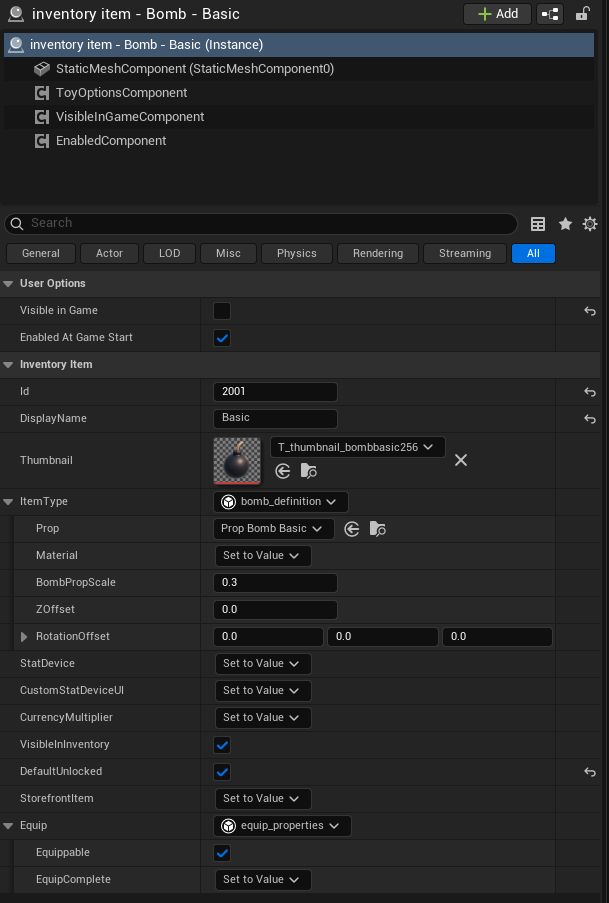Collapse the Equip property arrow
The image size is (609, 903).
8,826
